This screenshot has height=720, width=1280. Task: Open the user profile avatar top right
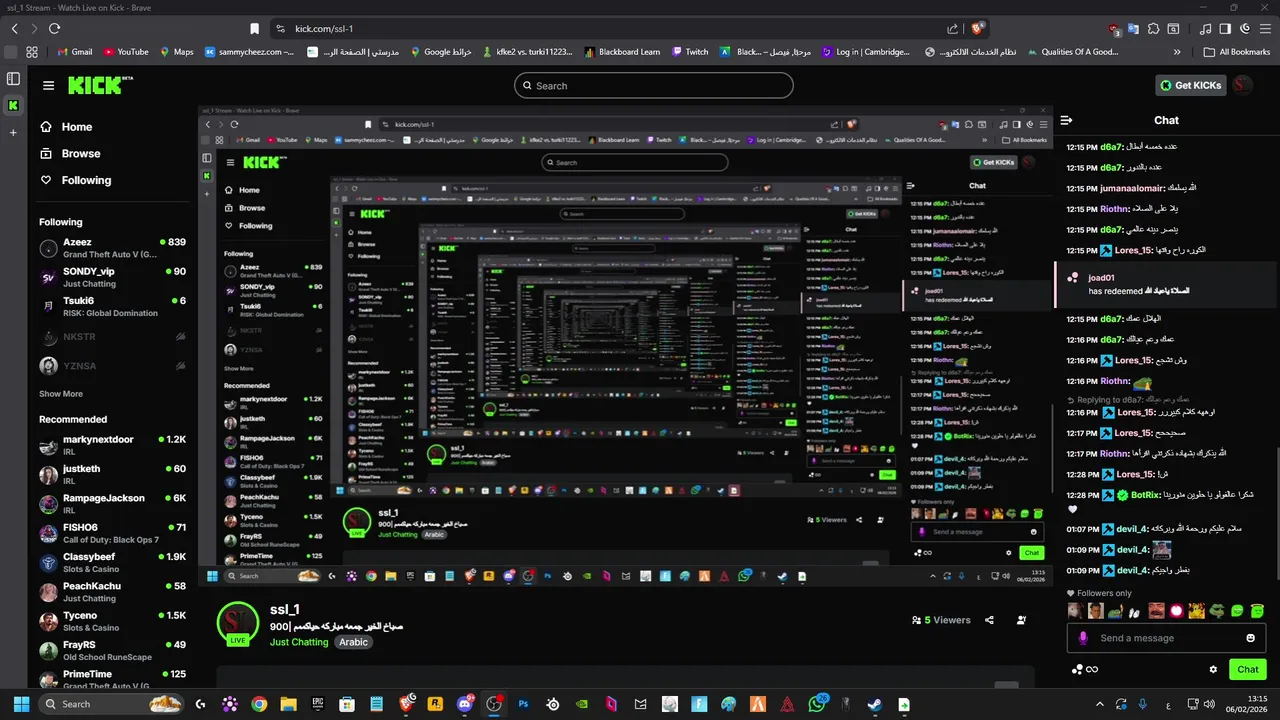pyautogui.click(x=1242, y=85)
